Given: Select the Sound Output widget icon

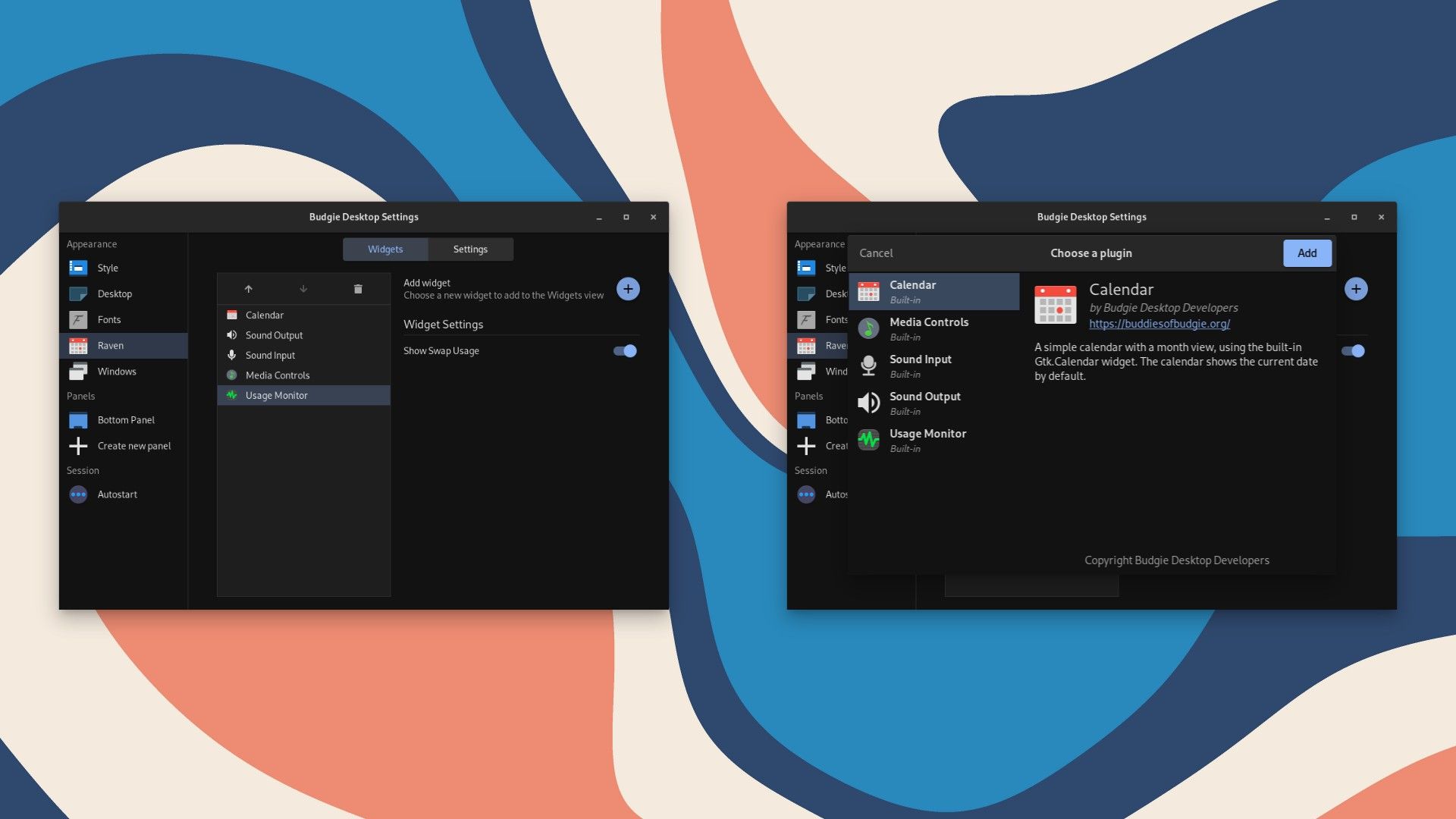Looking at the screenshot, I should pos(231,334).
